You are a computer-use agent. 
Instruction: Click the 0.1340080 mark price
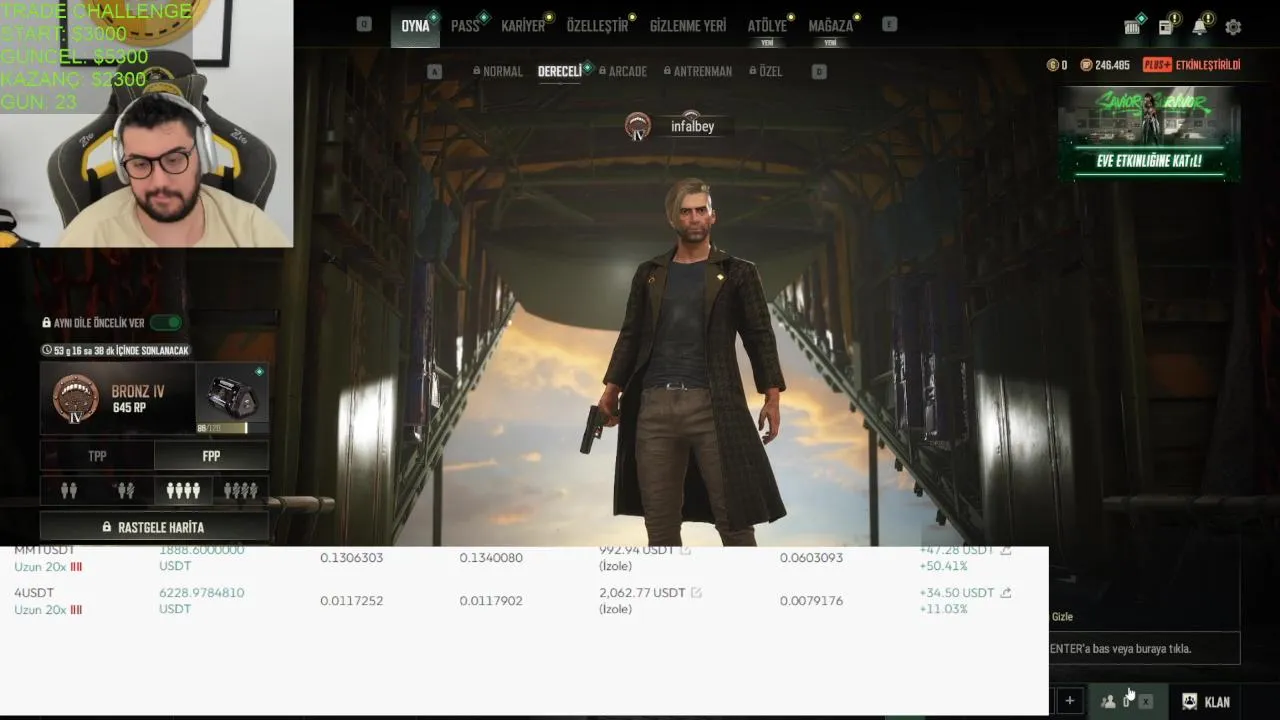pos(491,558)
